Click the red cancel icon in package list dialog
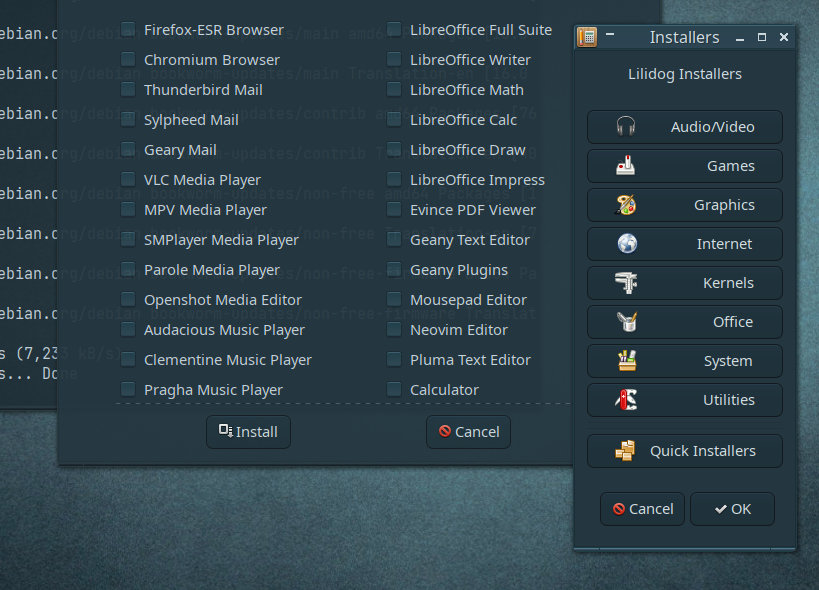This screenshot has width=819, height=590. pyautogui.click(x=444, y=431)
